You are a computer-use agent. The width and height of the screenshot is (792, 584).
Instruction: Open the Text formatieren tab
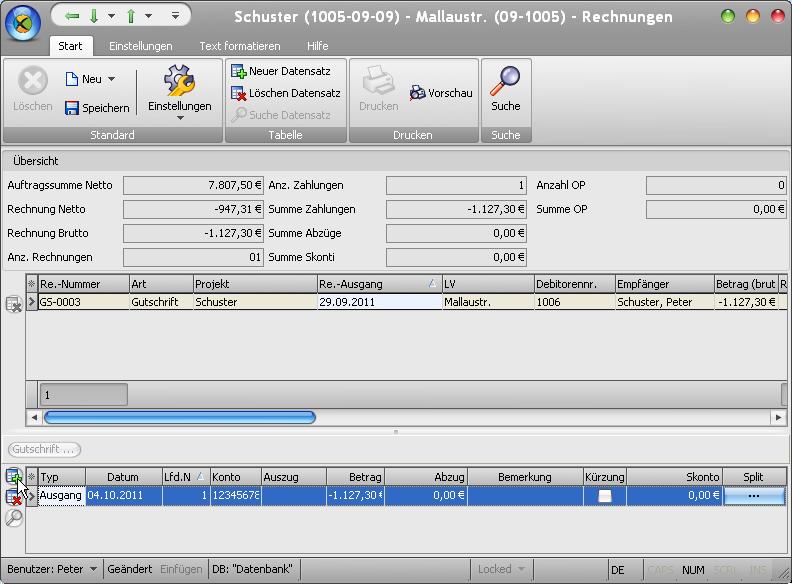point(239,46)
